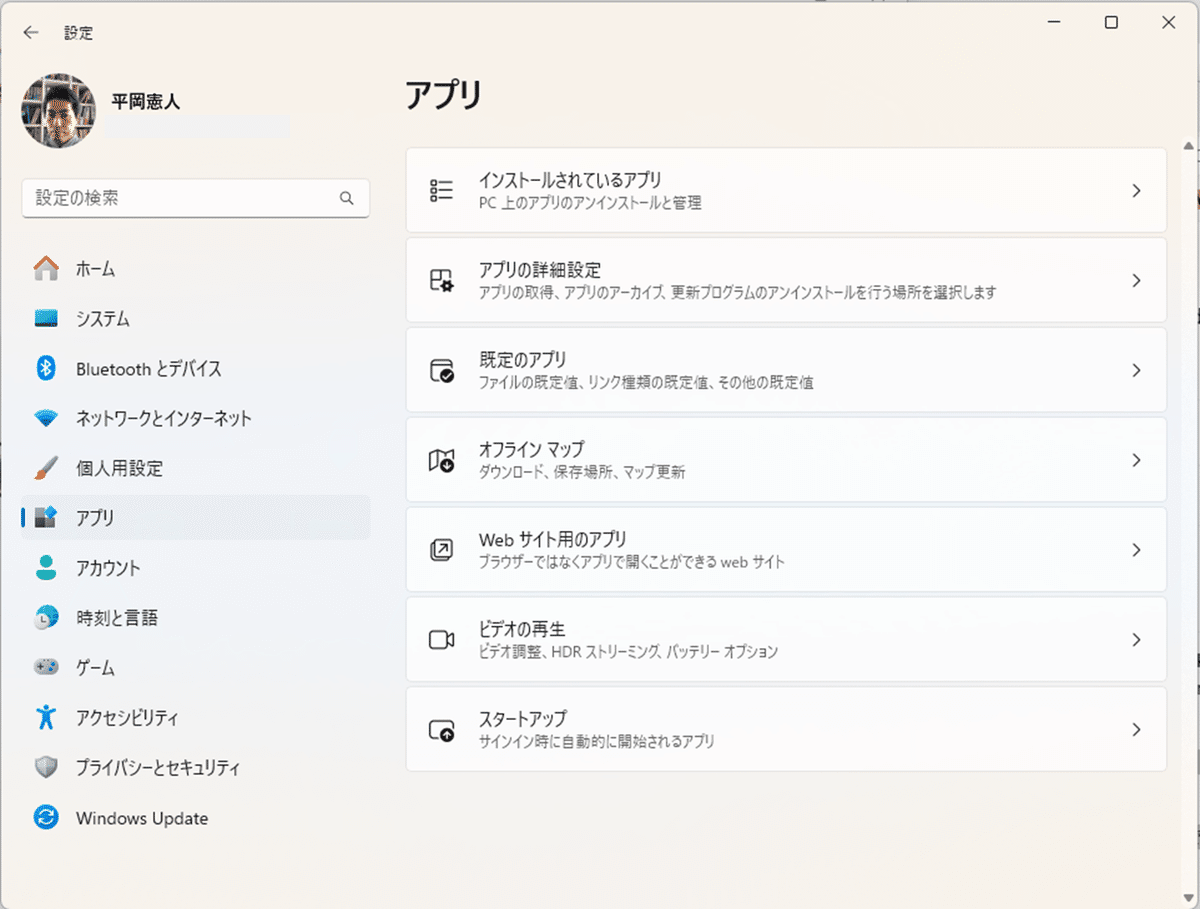The height and width of the screenshot is (909, 1200).
Task: Minimize the 設定 window
Action: pos(1053,23)
